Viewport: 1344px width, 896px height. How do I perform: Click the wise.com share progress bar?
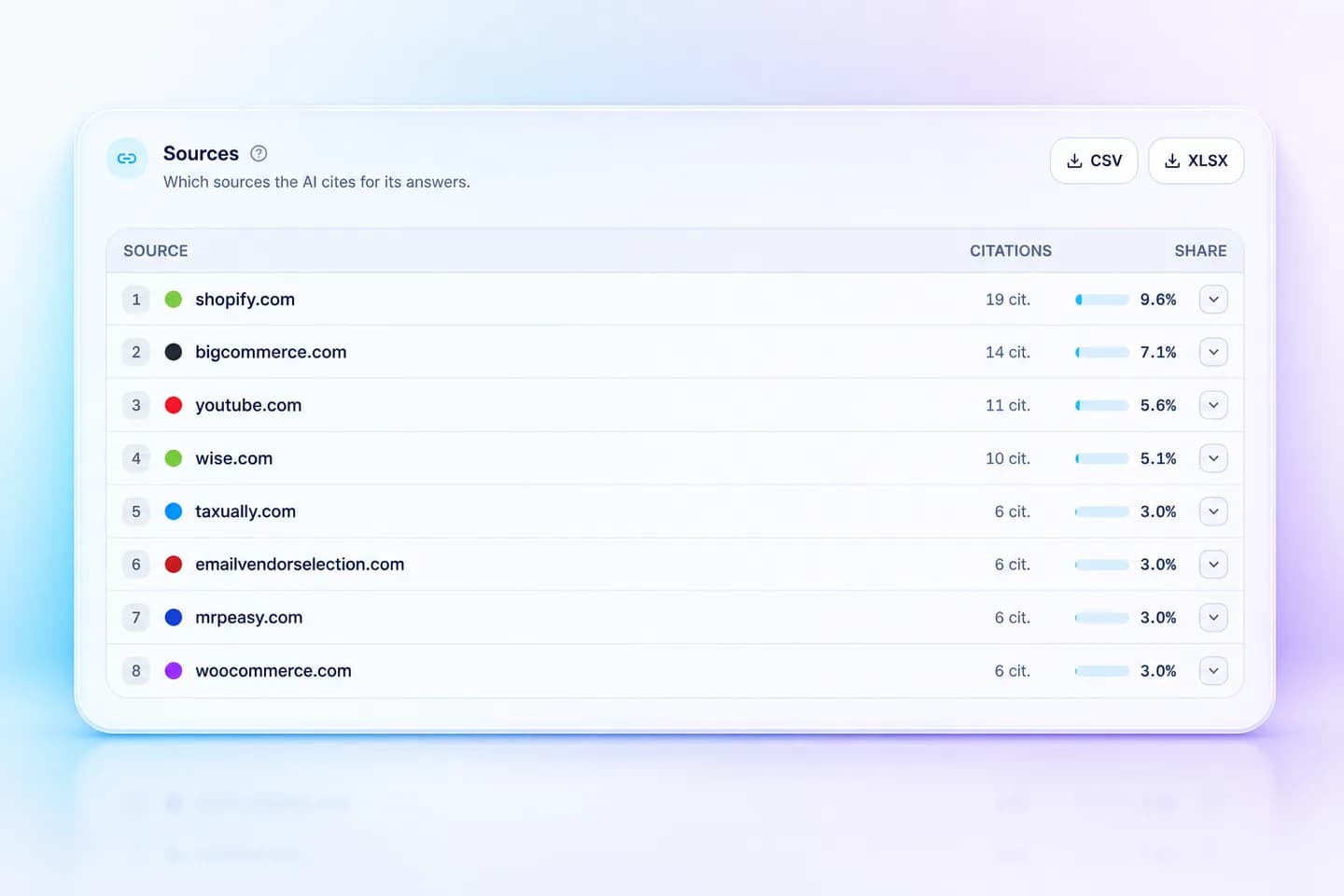(x=1102, y=458)
